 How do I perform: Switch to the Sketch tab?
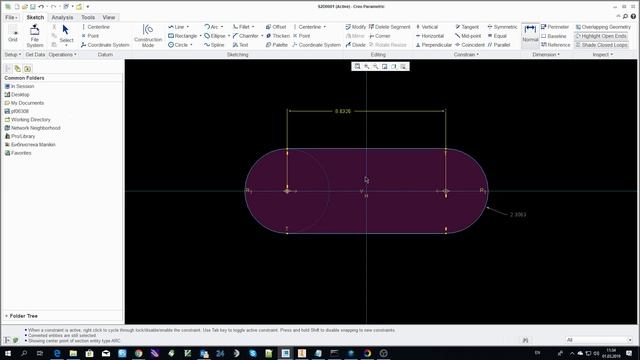(x=35, y=18)
